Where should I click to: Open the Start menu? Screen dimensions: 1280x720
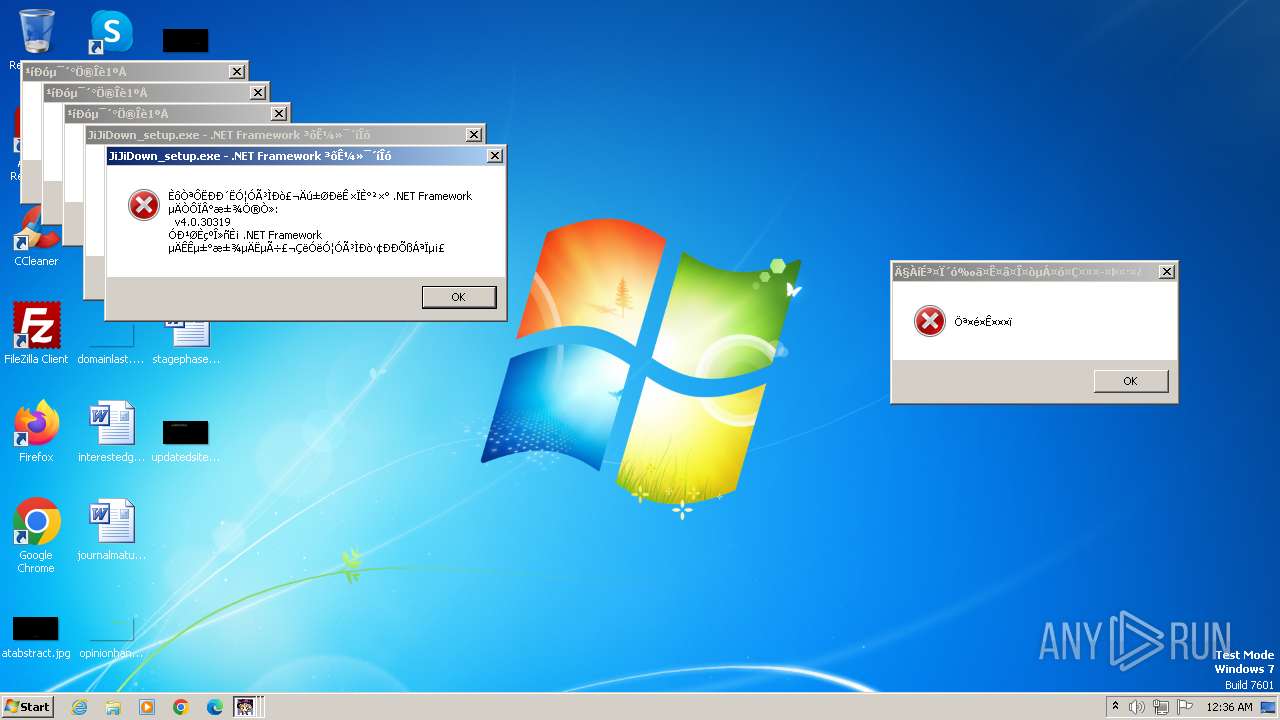pyautogui.click(x=28, y=706)
